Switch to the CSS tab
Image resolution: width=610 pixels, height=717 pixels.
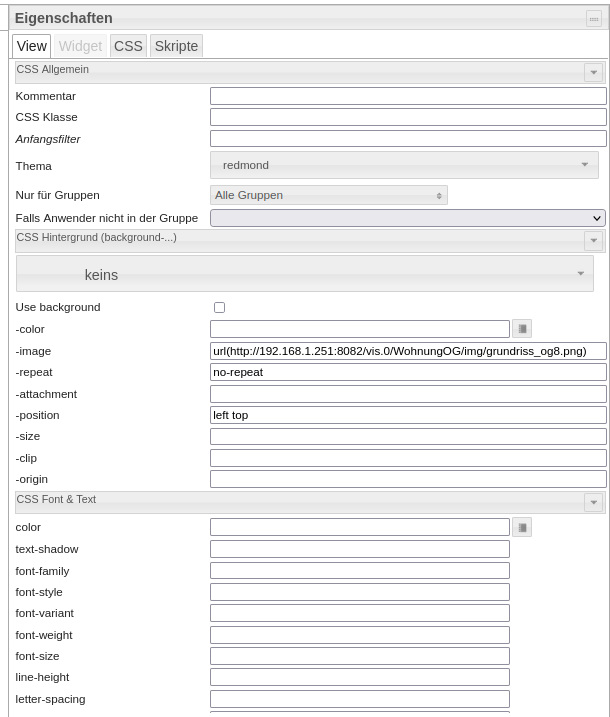point(128,46)
